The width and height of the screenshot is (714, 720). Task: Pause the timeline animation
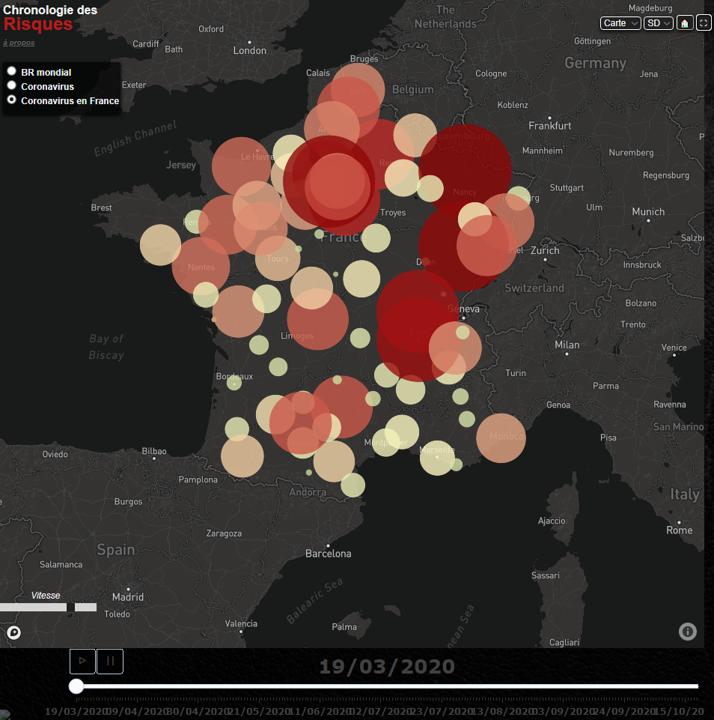[x=111, y=661]
